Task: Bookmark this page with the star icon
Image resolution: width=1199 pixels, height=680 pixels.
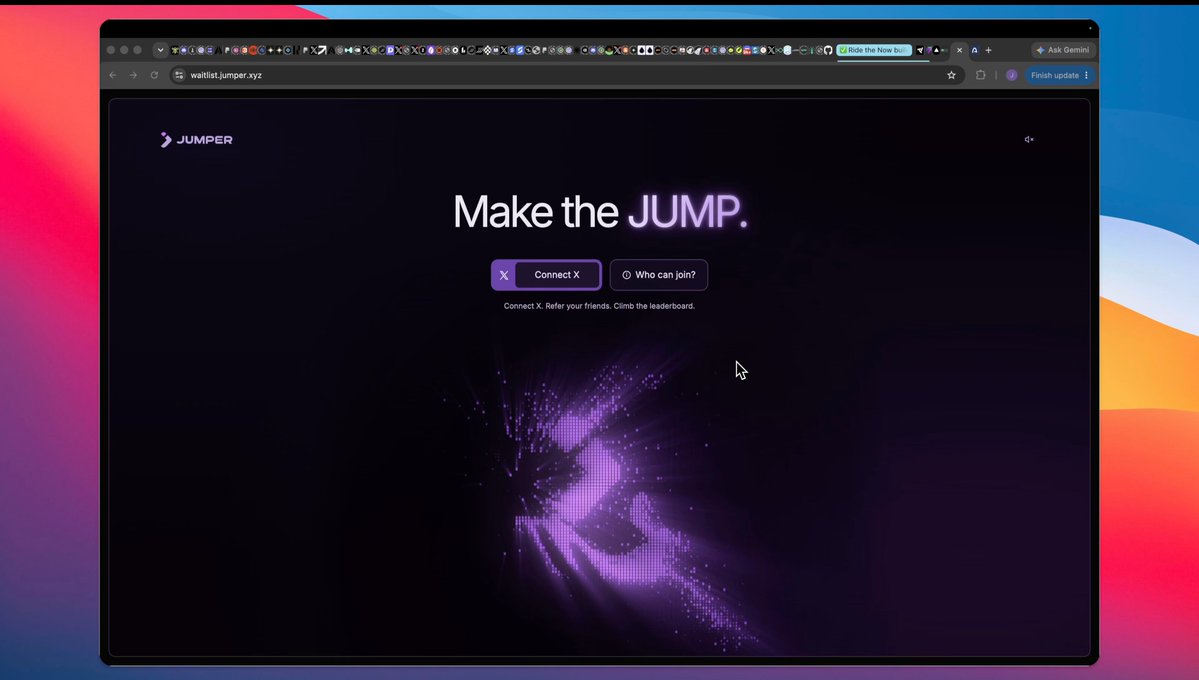Action: pyautogui.click(x=951, y=75)
